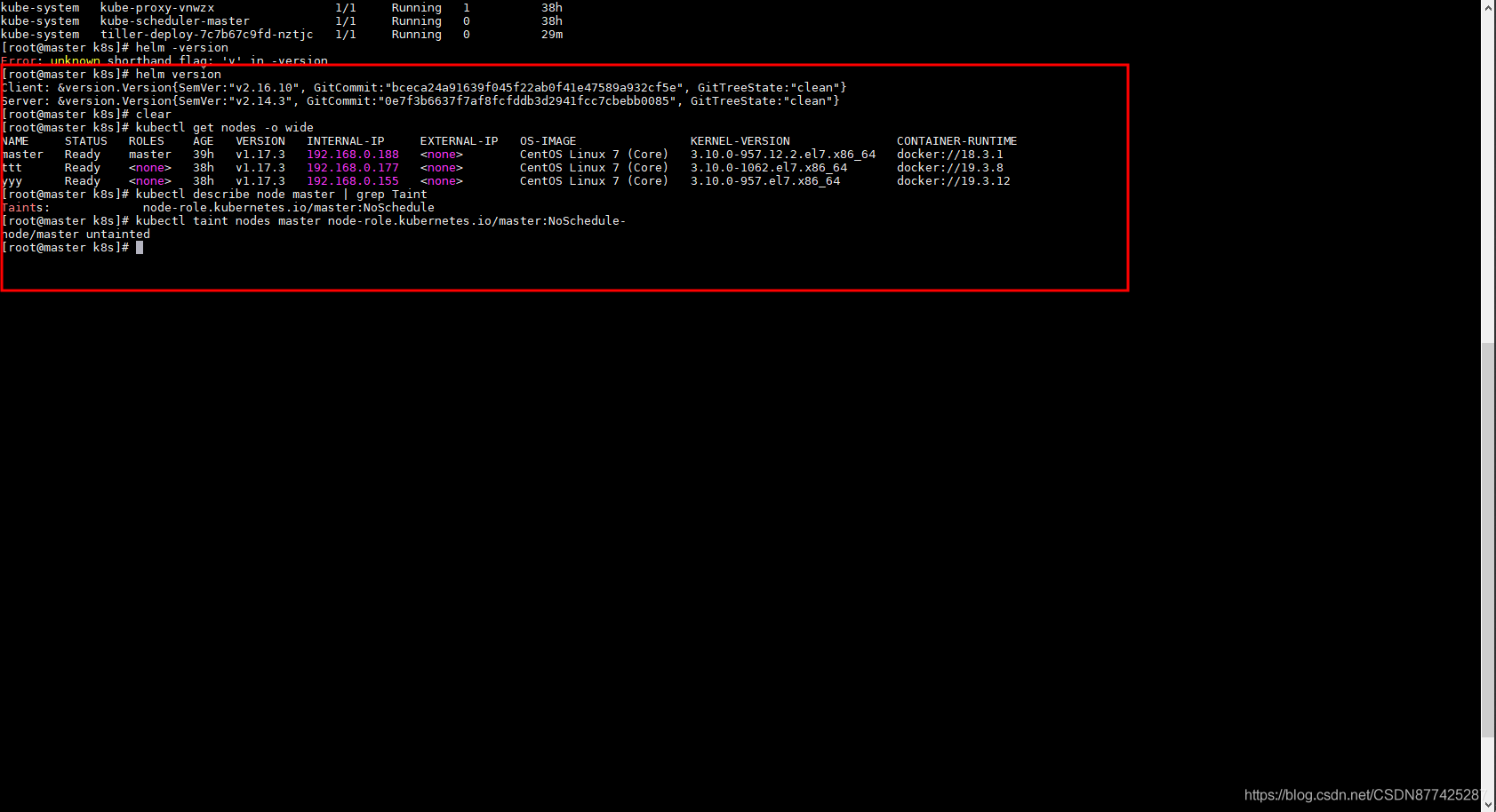Click the OS-IMAGE column header

click(x=548, y=141)
